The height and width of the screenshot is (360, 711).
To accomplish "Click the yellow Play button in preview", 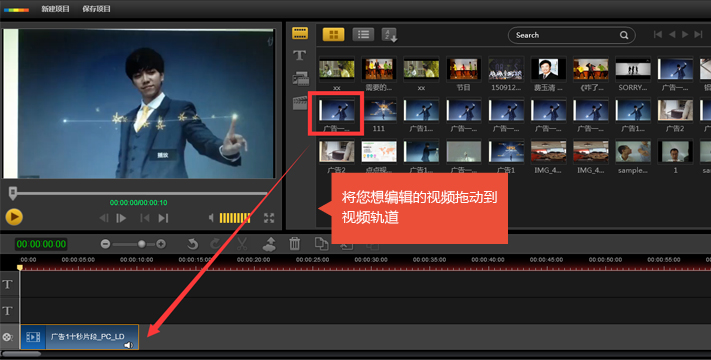I will pyautogui.click(x=14, y=217).
